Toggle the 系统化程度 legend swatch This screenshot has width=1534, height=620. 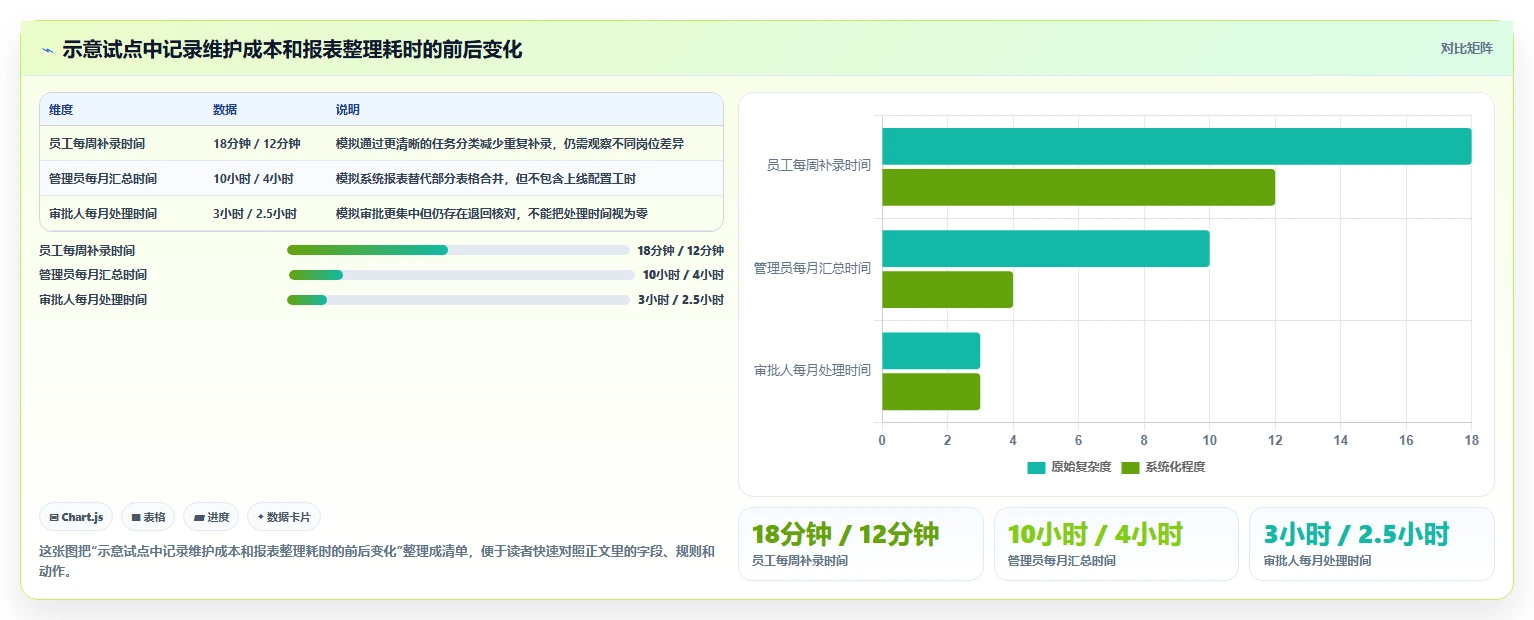coord(1130,468)
